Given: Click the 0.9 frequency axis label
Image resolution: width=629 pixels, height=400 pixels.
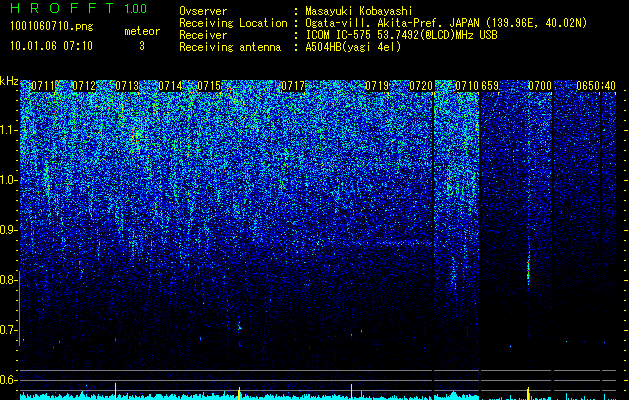Looking at the screenshot, I should pyautogui.click(x=8, y=230).
